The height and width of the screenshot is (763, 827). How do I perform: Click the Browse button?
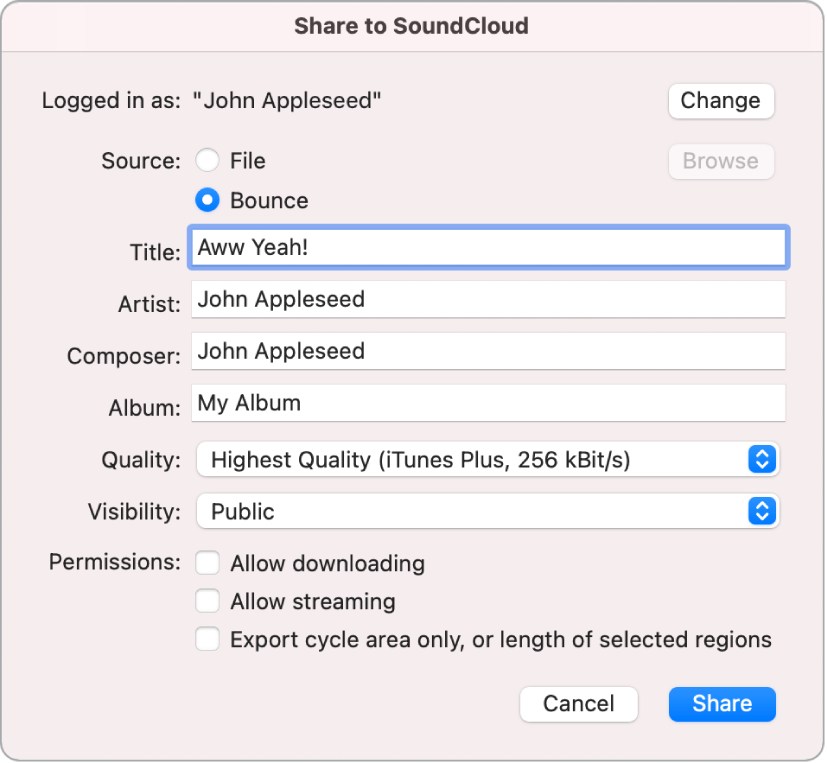click(721, 161)
